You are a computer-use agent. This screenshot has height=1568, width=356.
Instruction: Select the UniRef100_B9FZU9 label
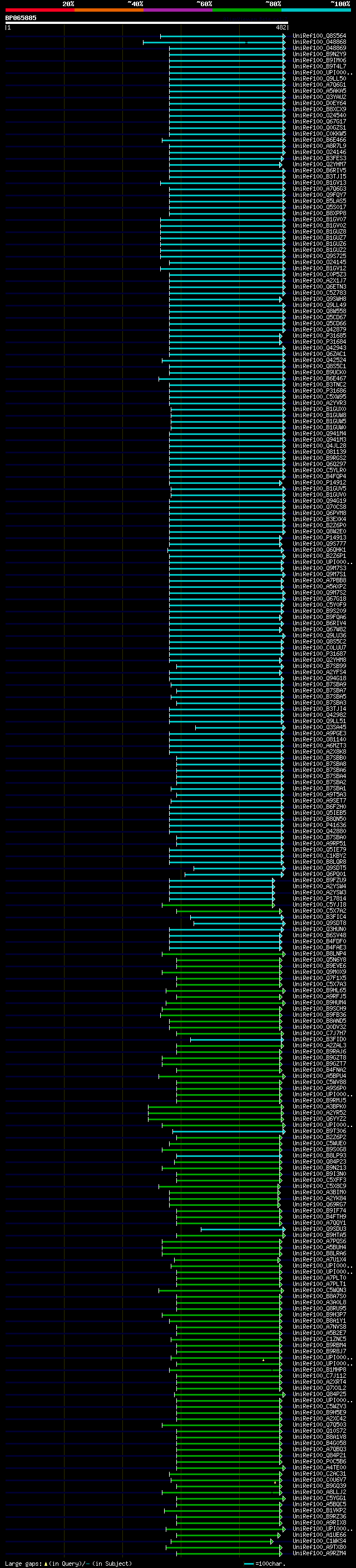click(319, 880)
